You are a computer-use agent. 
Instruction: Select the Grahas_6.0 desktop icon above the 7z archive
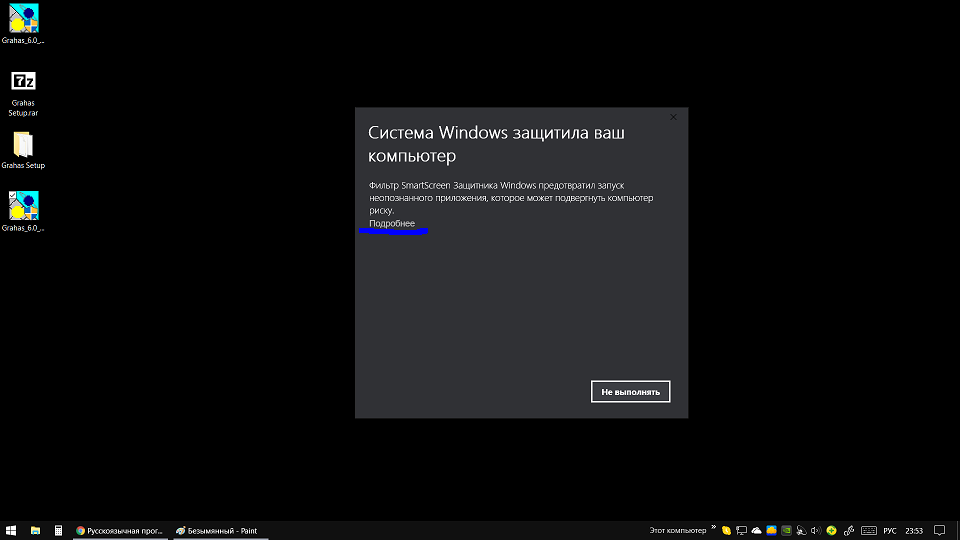[x=23, y=24]
